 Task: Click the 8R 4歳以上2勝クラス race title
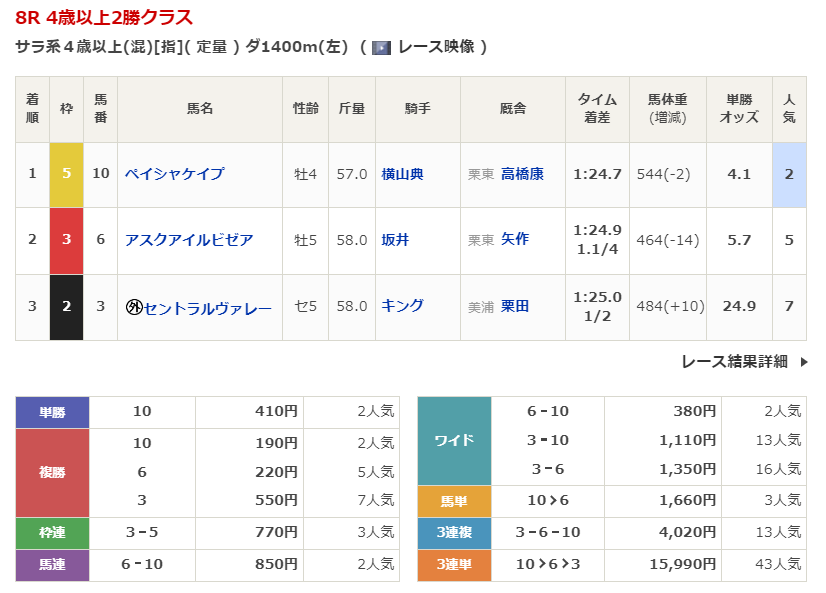click(x=105, y=18)
